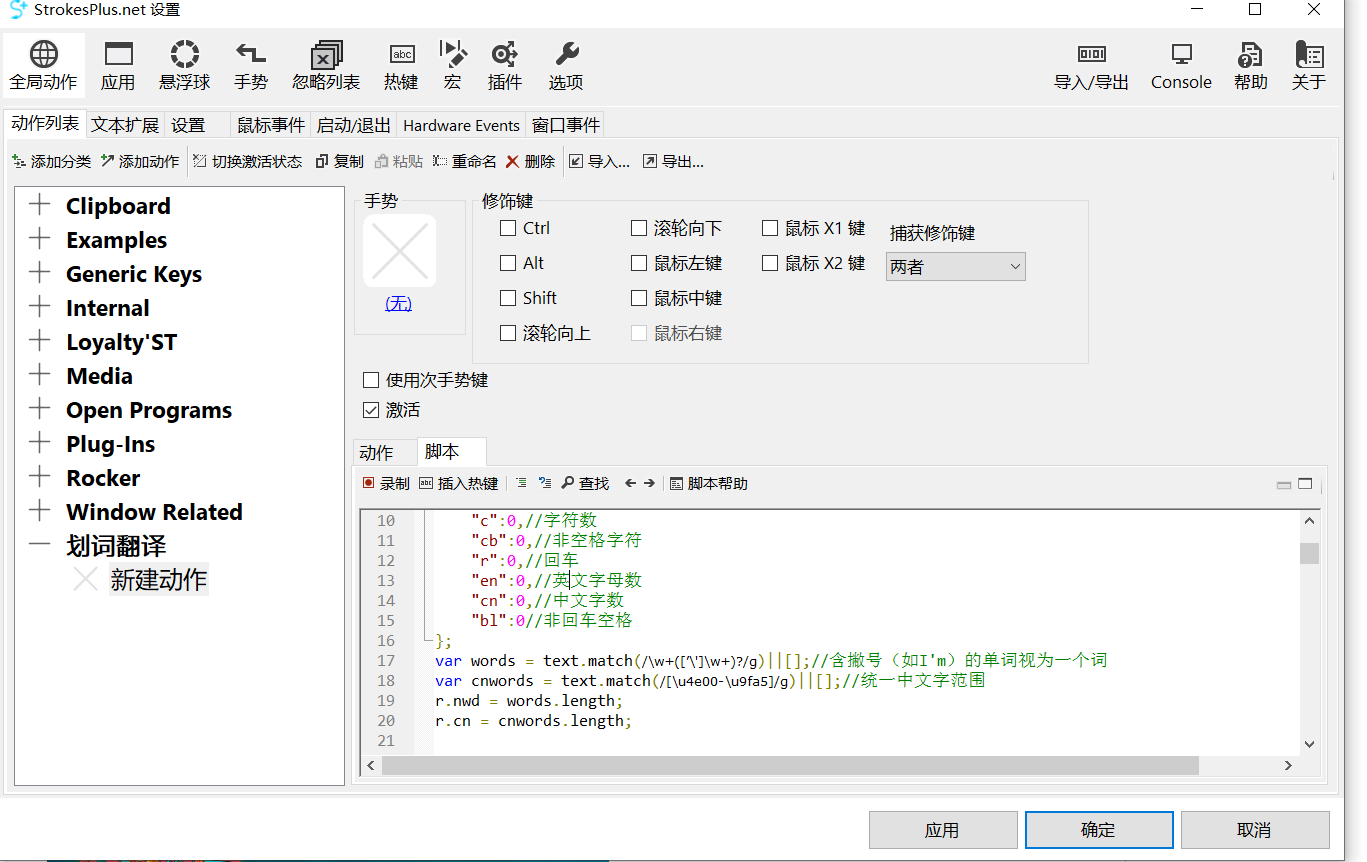The height and width of the screenshot is (862, 1367).
Task: Click 切换激活状态 toggle active state
Action: [x=247, y=161]
